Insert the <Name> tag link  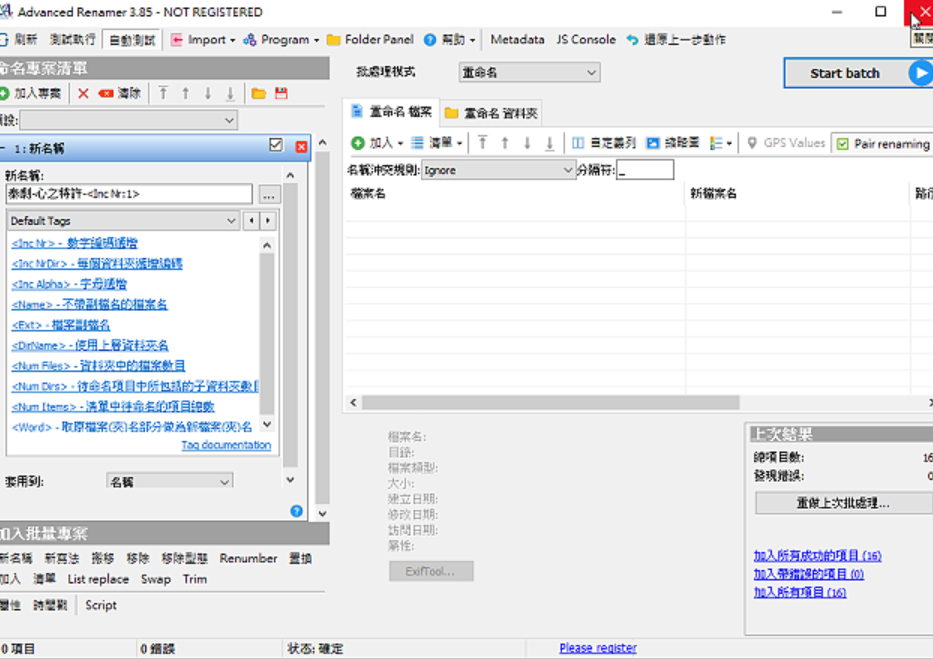point(89,305)
